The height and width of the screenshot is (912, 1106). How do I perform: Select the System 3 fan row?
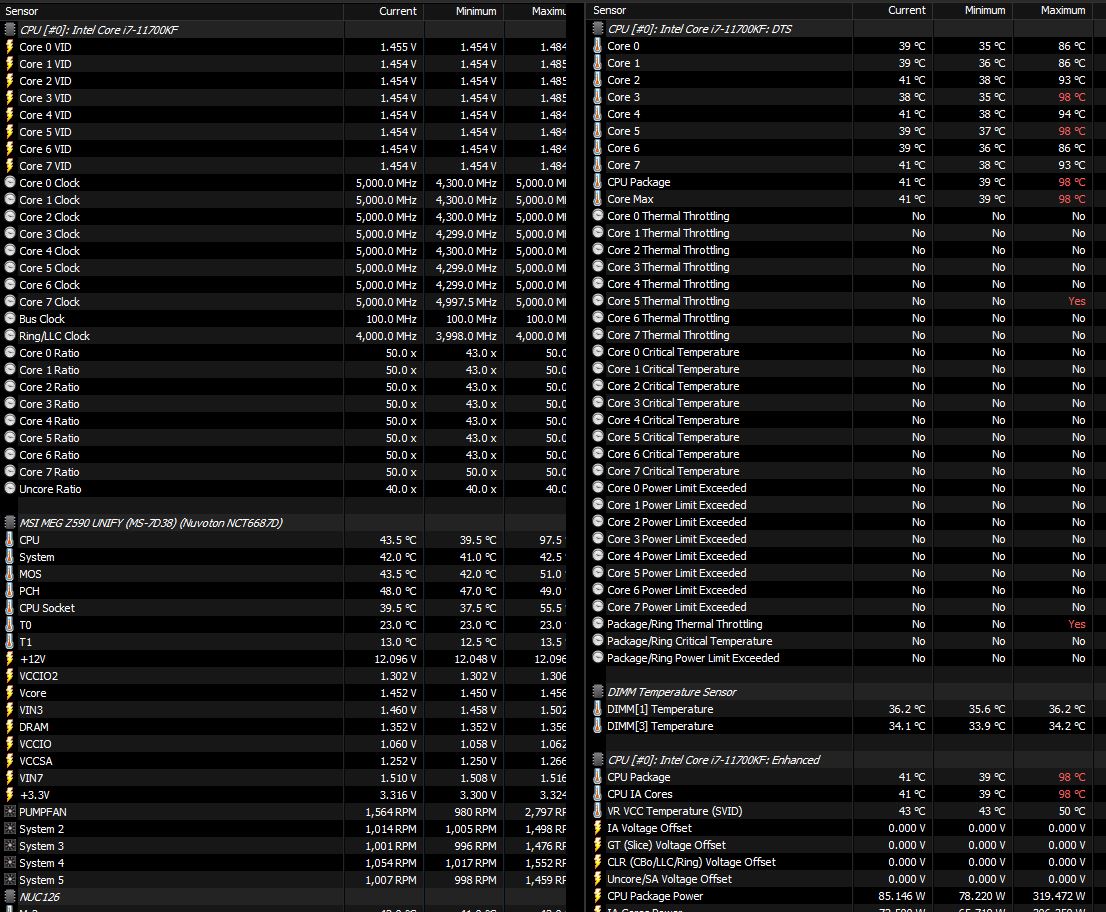[283, 846]
